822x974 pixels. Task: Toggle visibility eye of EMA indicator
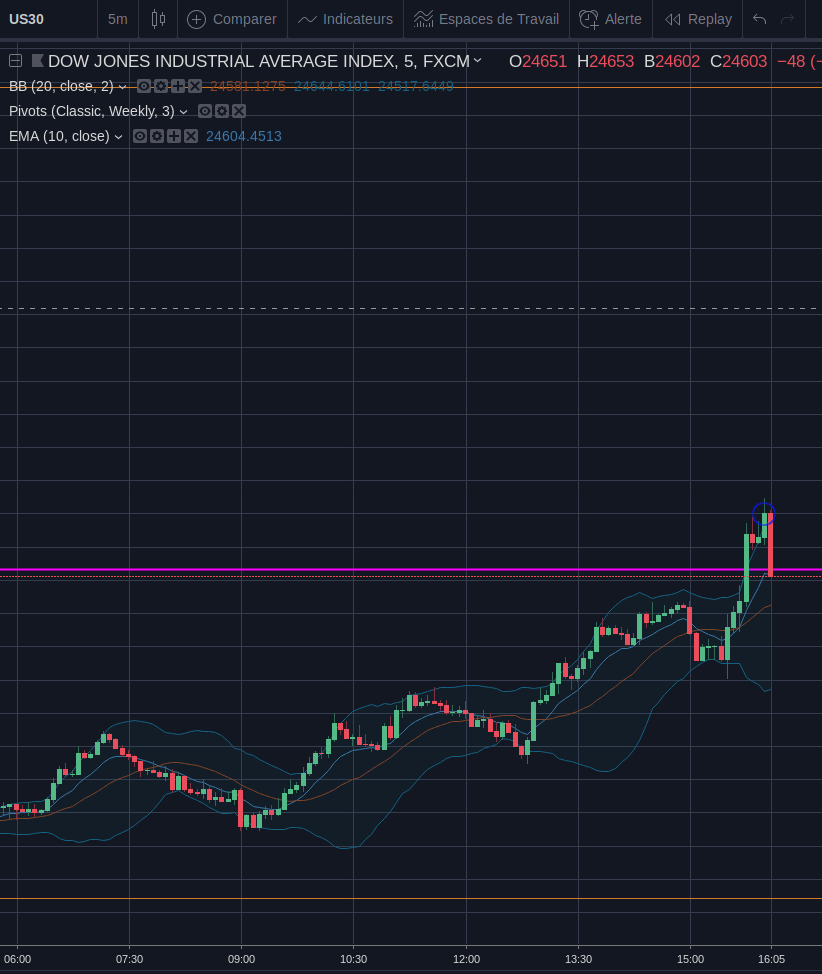pos(140,136)
